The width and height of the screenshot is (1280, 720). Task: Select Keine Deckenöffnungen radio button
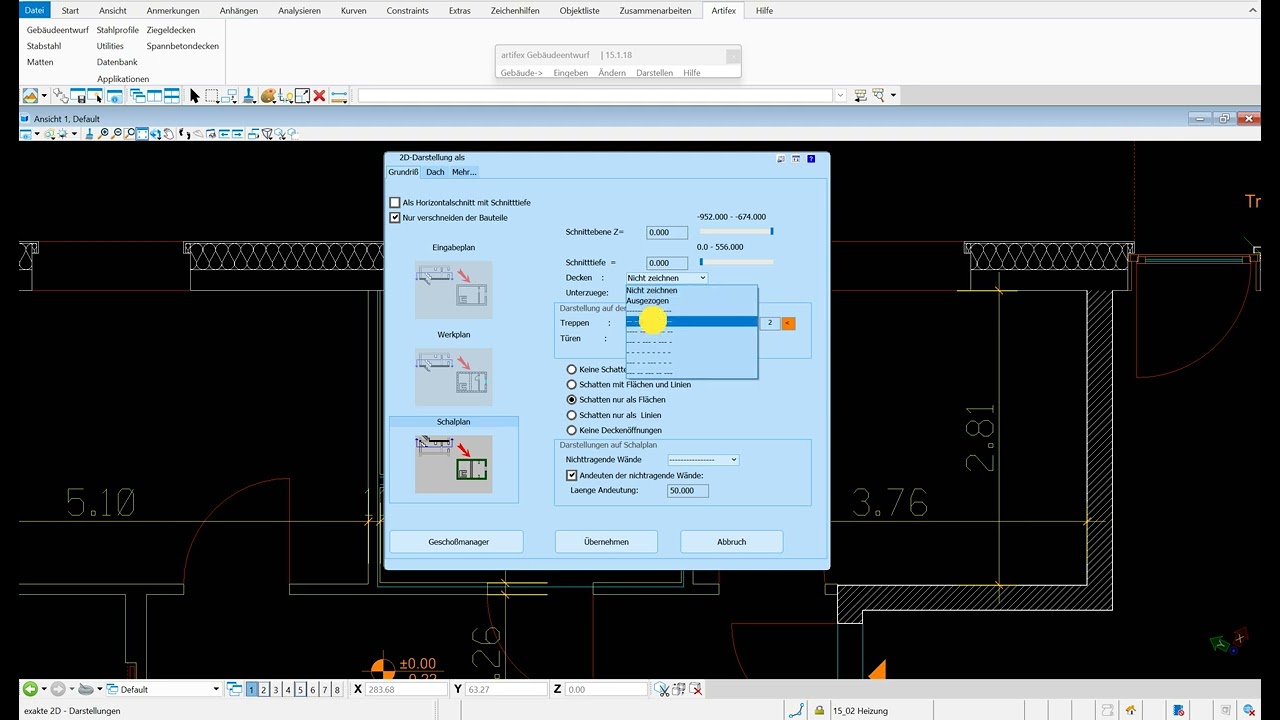point(572,430)
